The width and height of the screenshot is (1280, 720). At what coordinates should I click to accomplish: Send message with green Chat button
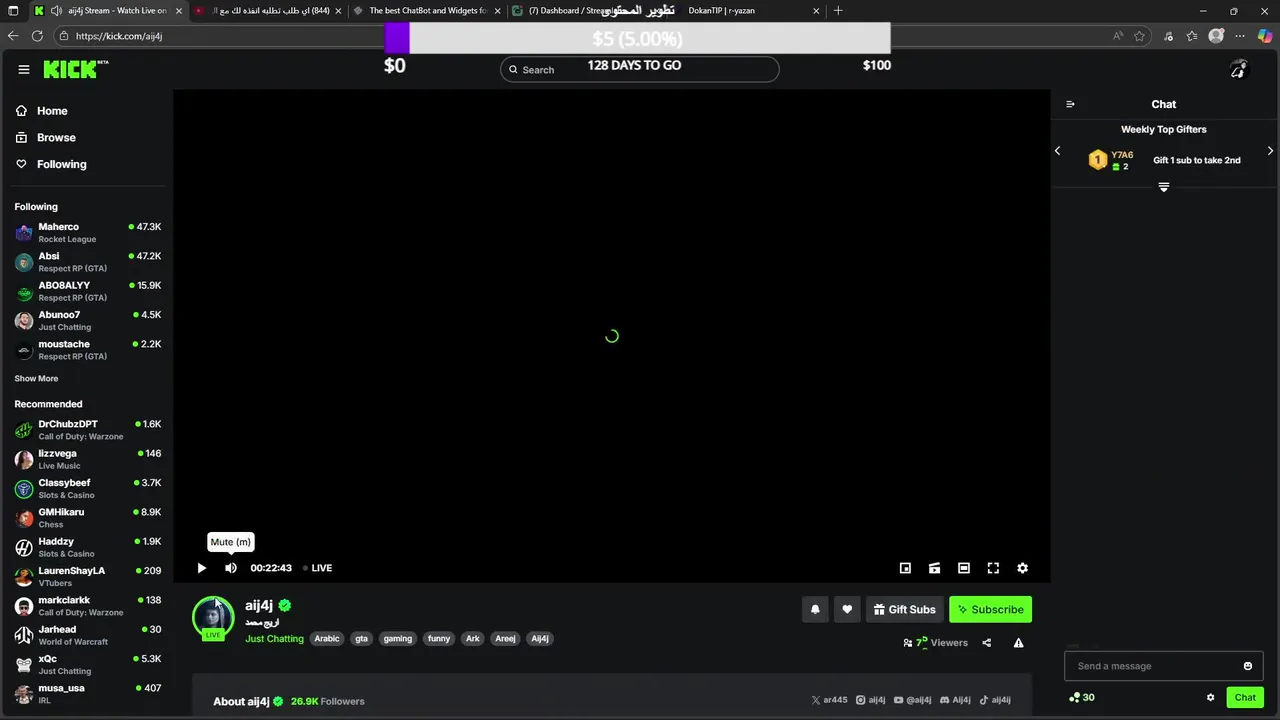click(1245, 697)
